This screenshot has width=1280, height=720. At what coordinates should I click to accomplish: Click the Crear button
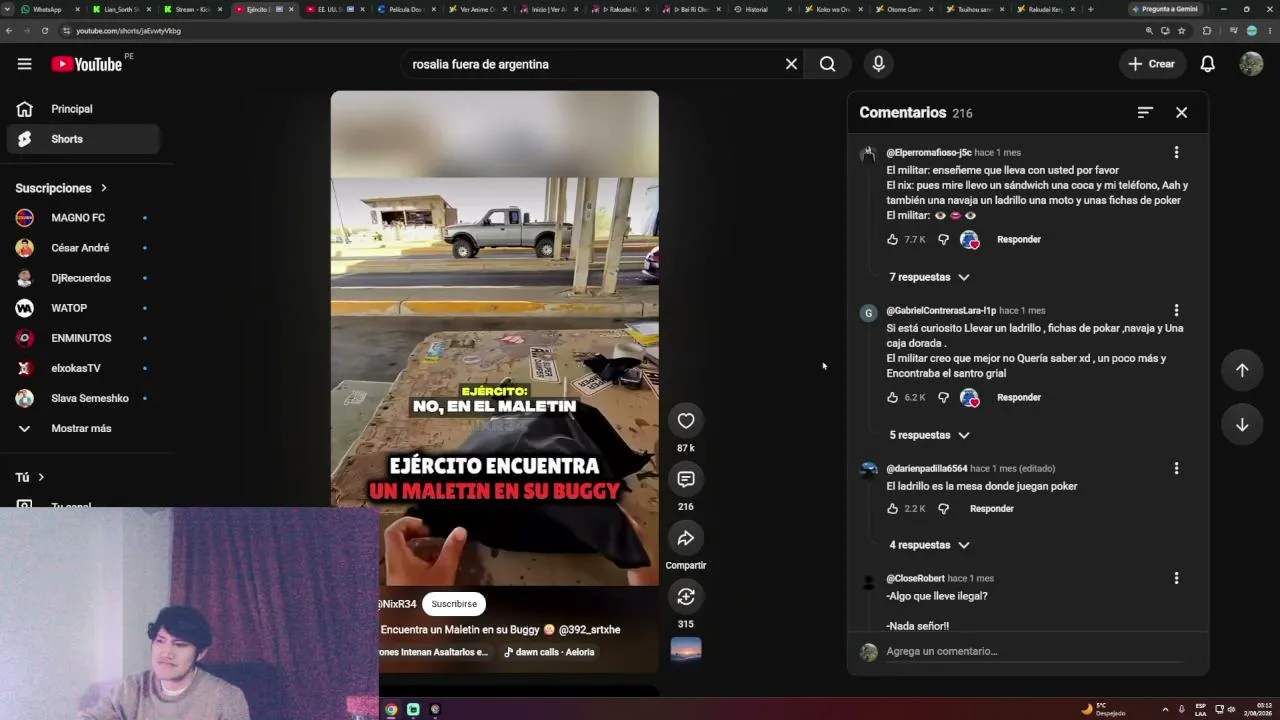click(1151, 64)
